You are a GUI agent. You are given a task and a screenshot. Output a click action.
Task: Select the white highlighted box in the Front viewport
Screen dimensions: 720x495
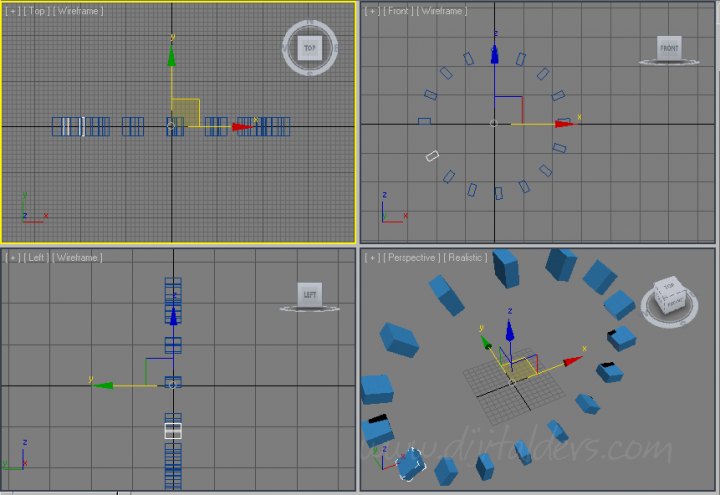tap(432, 156)
